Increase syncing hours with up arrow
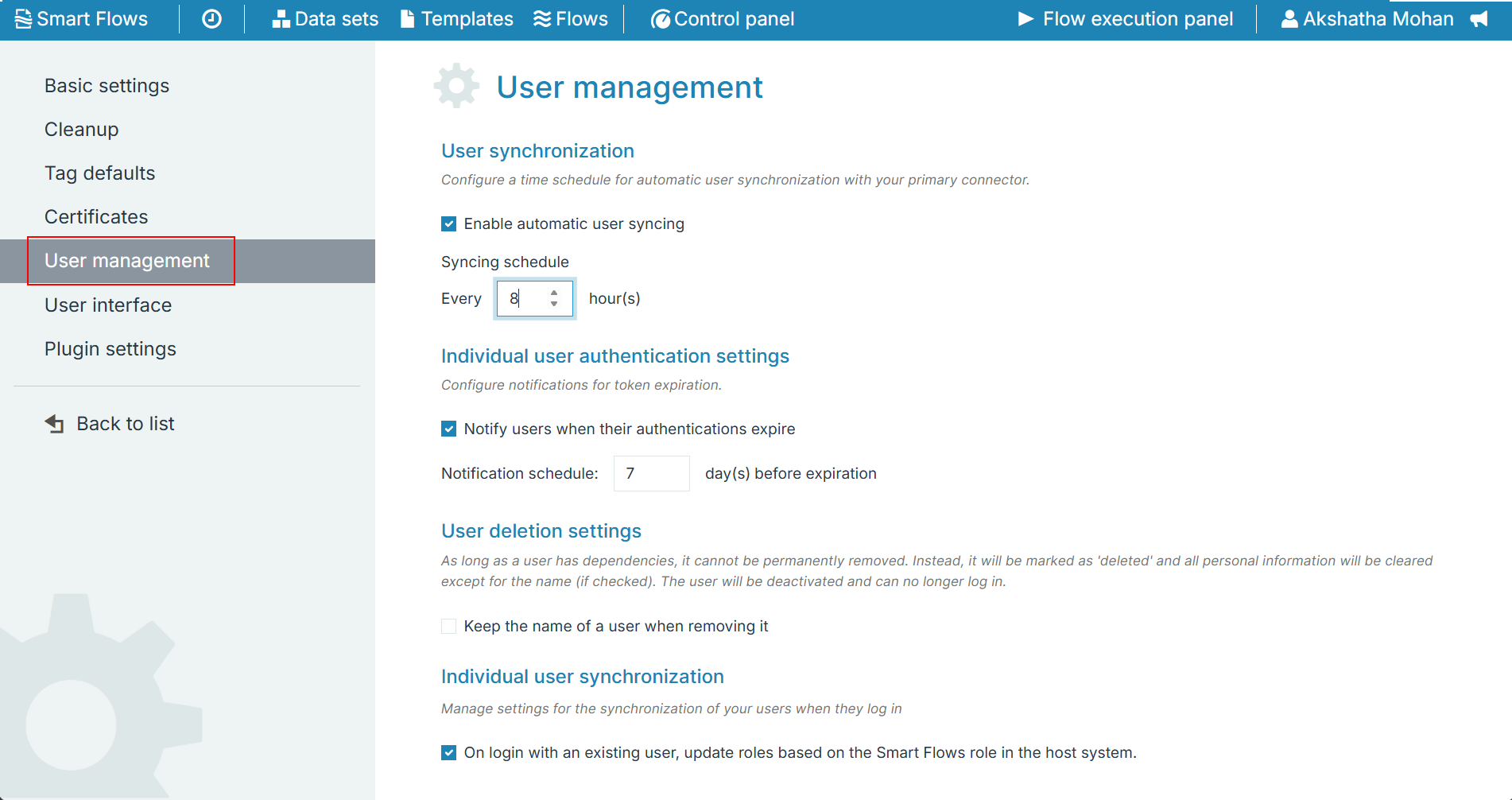The image size is (1512, 800). point(554,293)
